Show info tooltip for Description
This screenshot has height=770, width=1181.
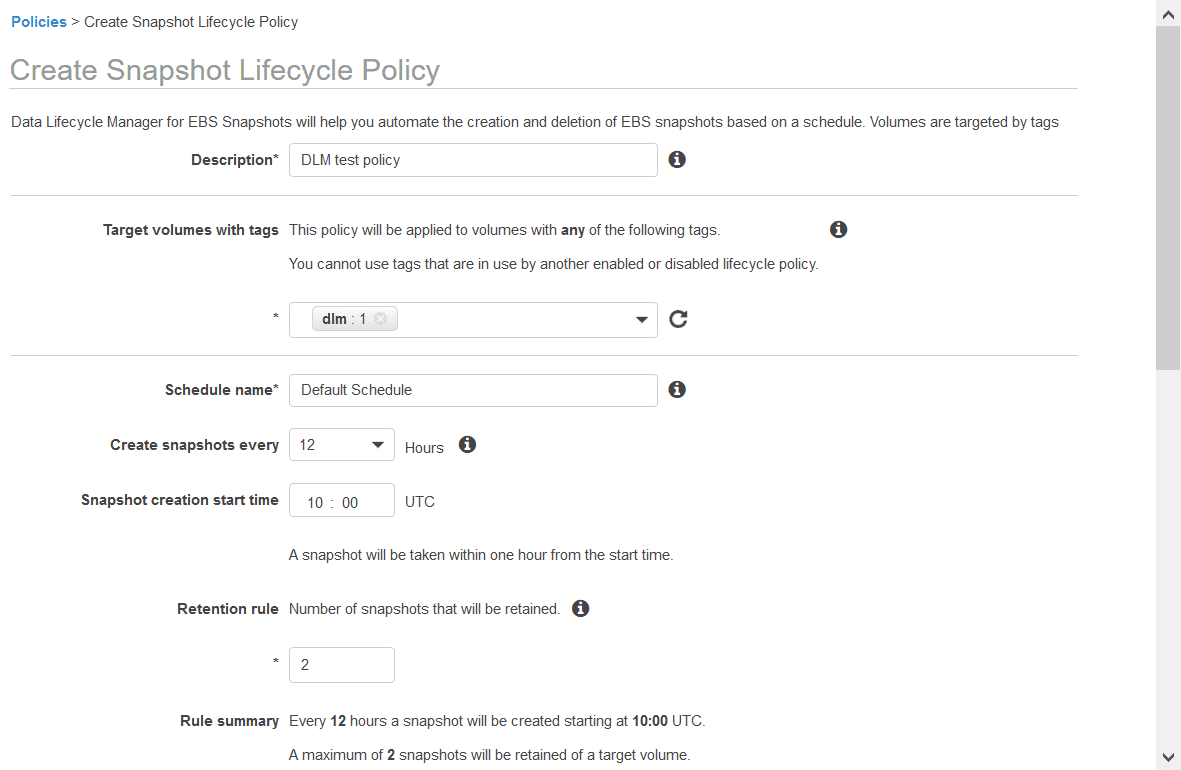[x=677, y=160]
